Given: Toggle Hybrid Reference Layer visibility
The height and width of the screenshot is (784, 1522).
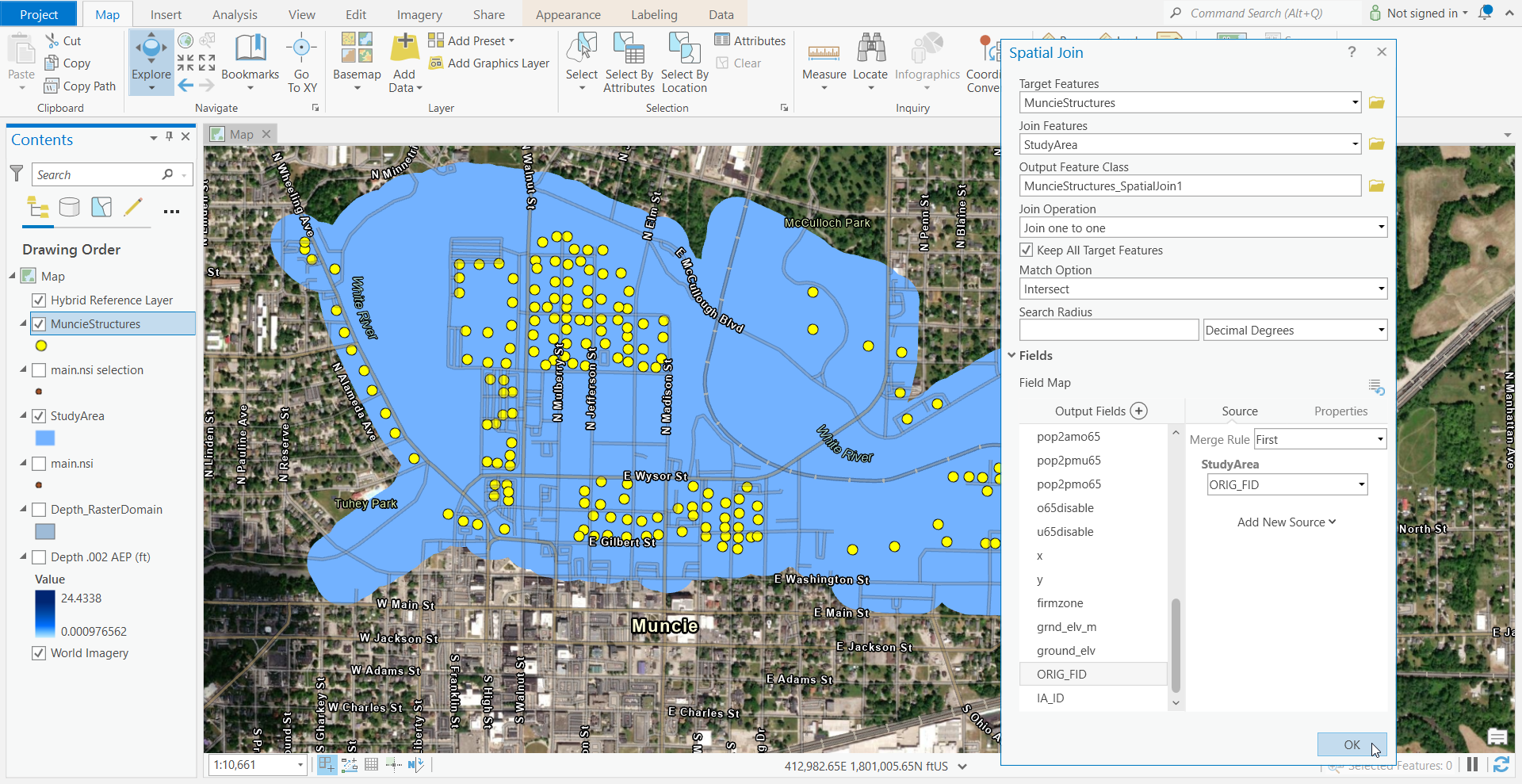Looking at the screenshot, I should pyautogui.click(x=39, y=300).
